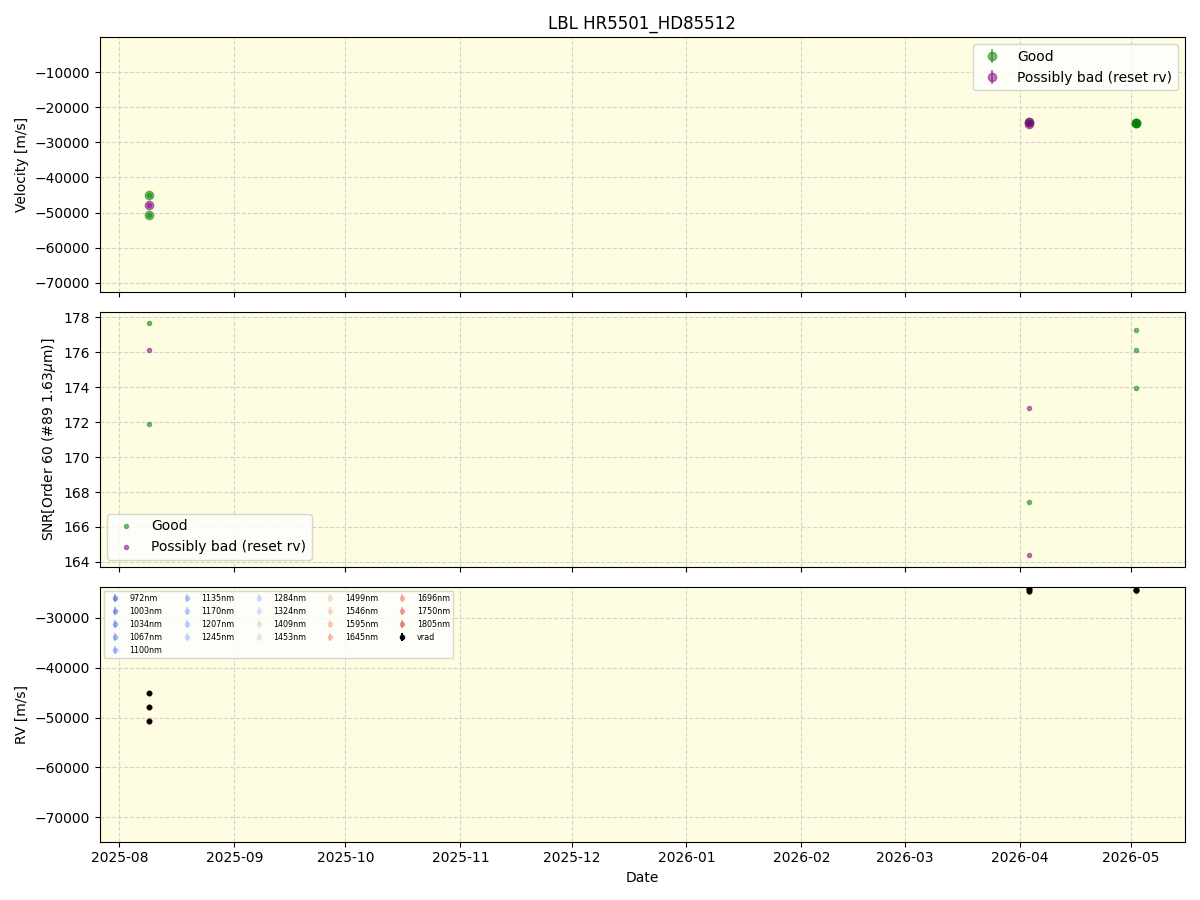Click the 2025-11 date tick label
1200x900 pixels.
[460, 857]
